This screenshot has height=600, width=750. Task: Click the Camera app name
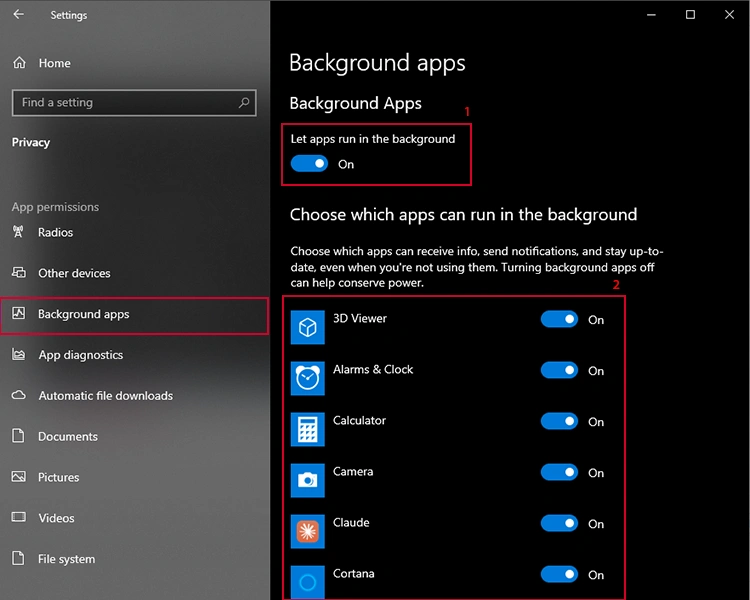(353, 471)
